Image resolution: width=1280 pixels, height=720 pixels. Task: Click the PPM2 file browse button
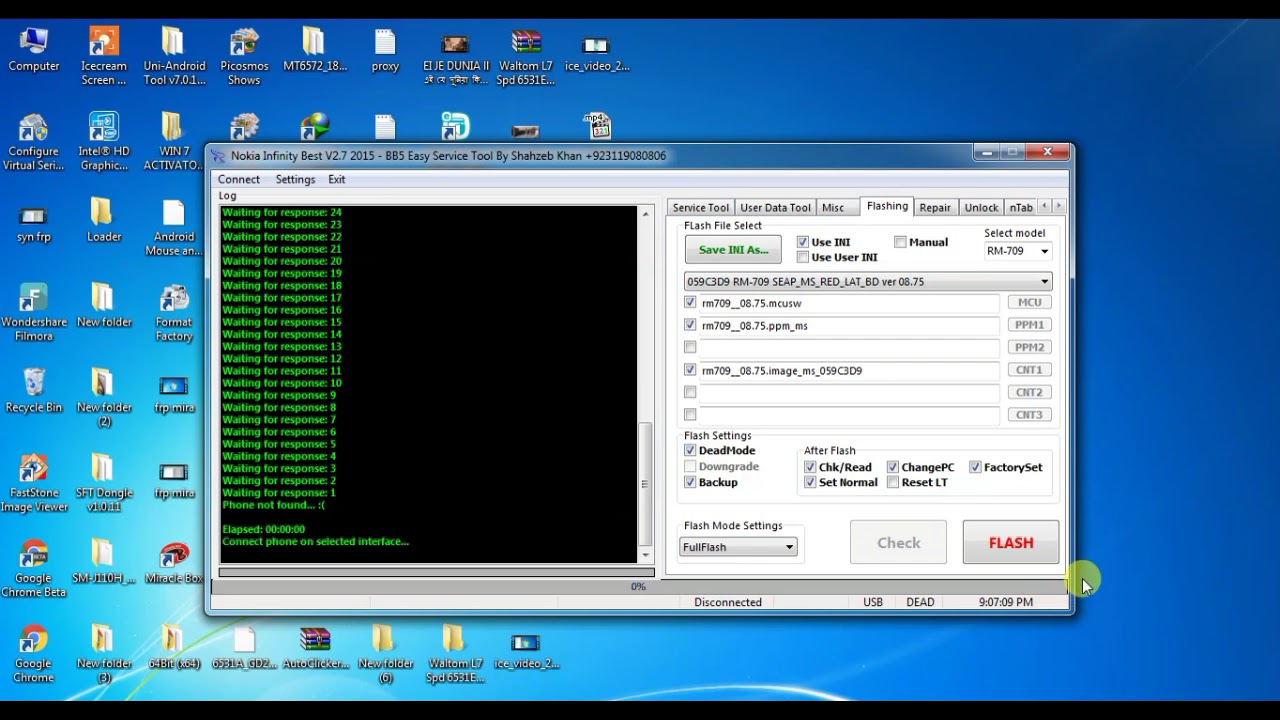(x=1029, y=347)
